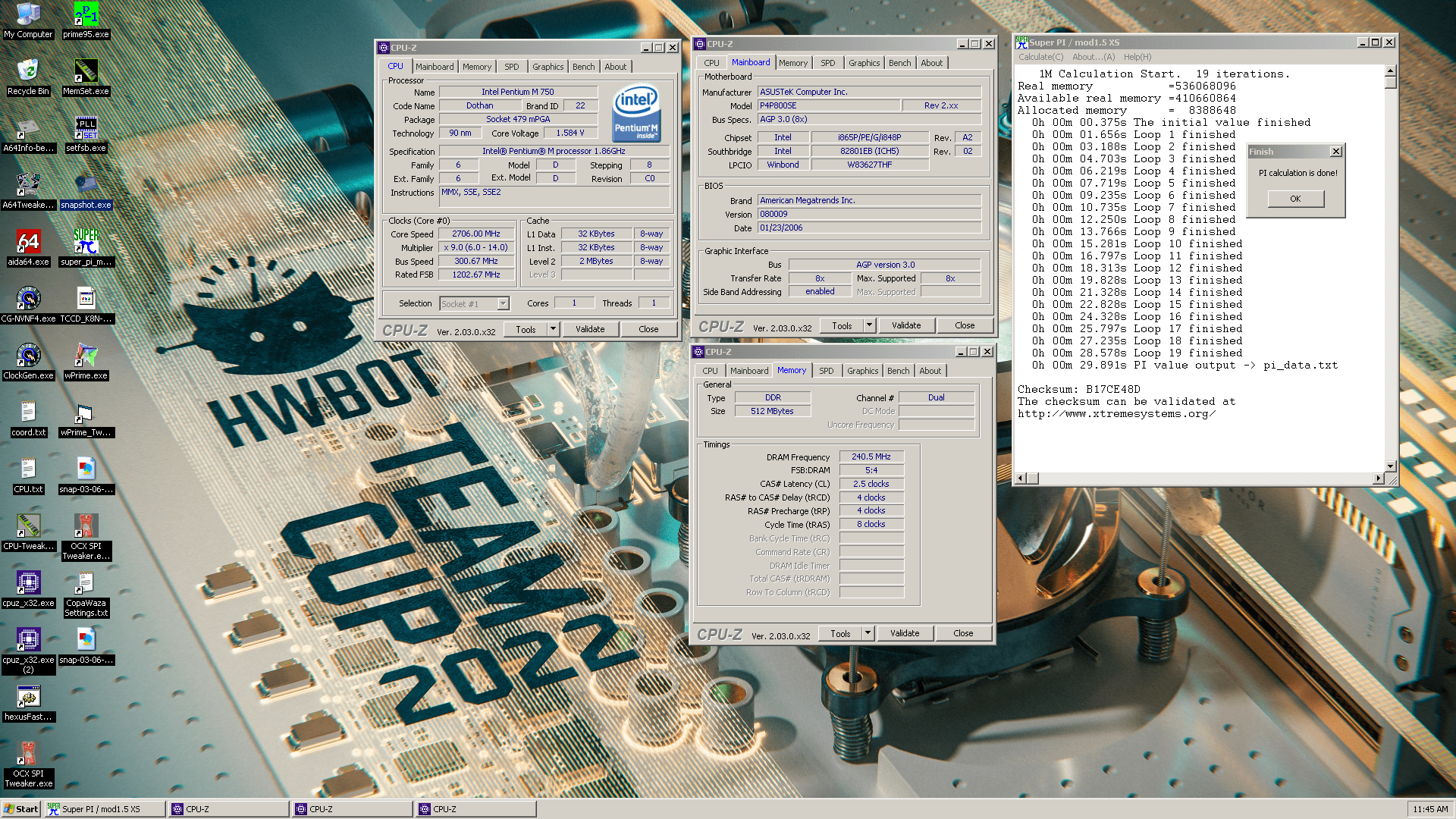
Task: Click Close in the Mainboard window
Action: tap(965, 325)
